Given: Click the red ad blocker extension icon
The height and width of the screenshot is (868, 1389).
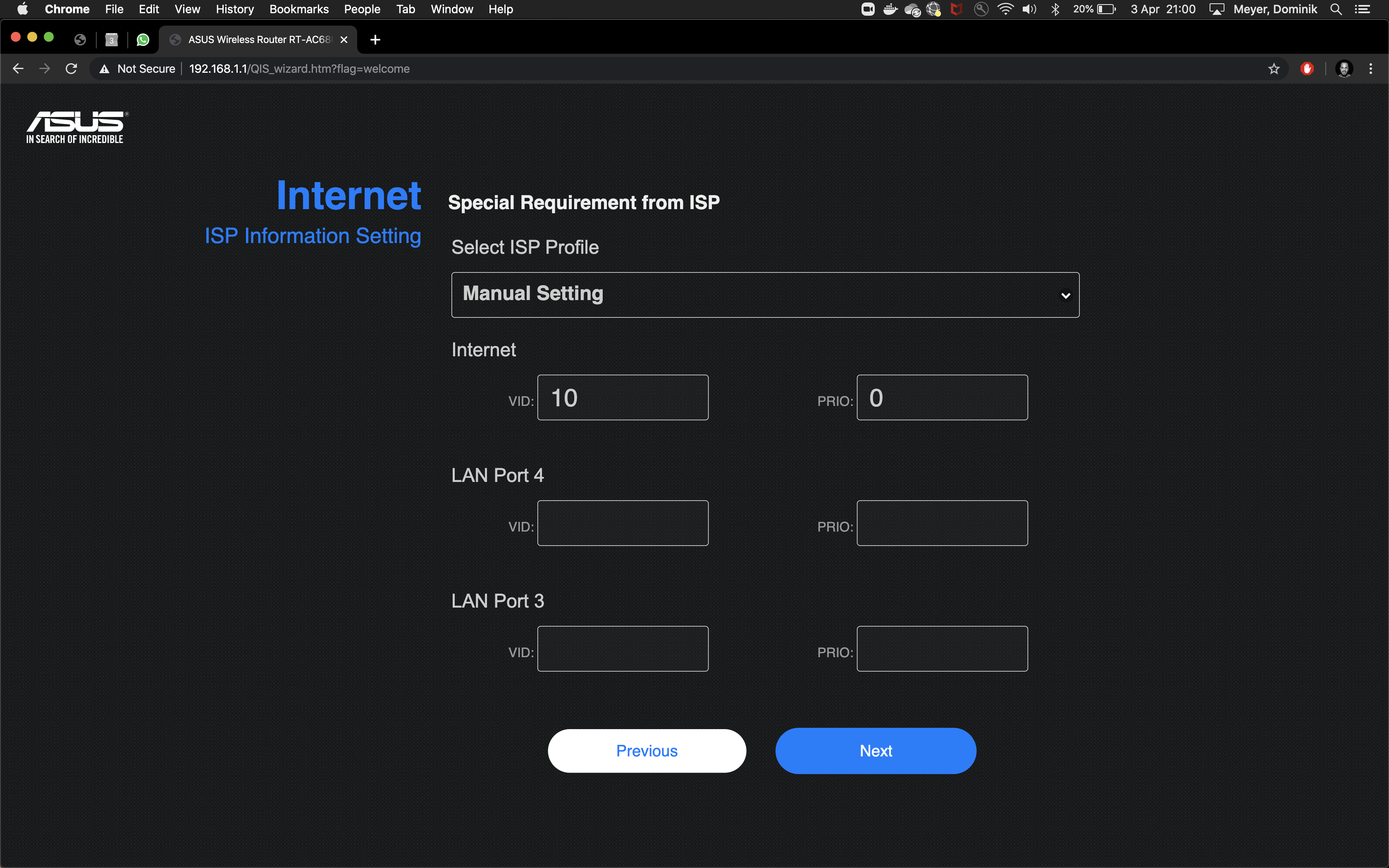Looking at the screenshot, I should click(x=1307, y=69).
